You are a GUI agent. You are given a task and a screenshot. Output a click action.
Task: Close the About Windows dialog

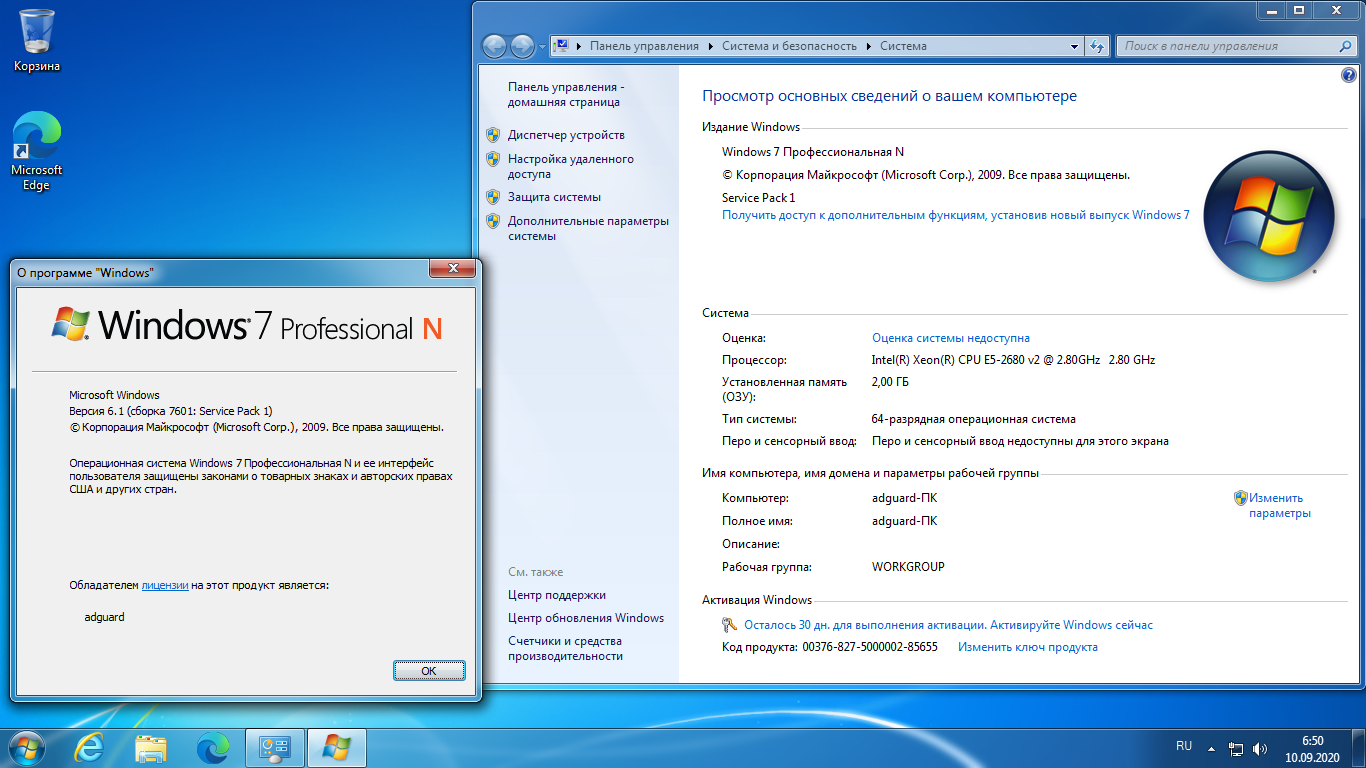coord(451,269)
